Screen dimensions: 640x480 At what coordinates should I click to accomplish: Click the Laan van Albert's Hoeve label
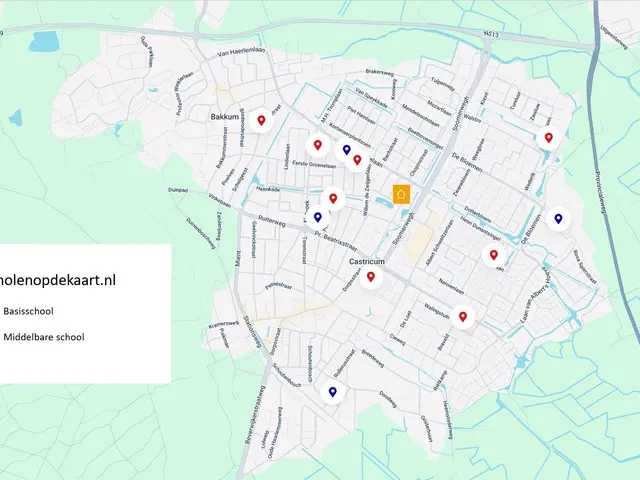(x=536, y=296)
